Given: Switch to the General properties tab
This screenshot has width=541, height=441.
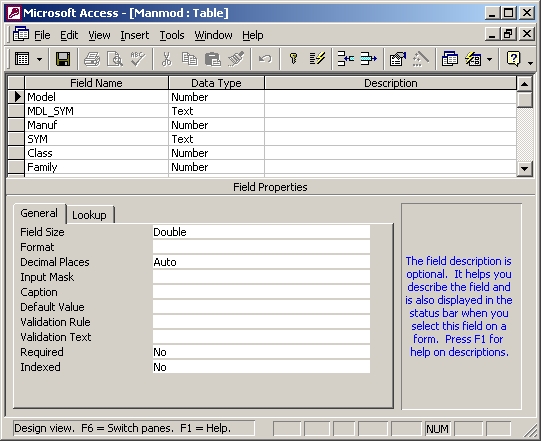Looking at the screenshot, I should pos(39,213).
